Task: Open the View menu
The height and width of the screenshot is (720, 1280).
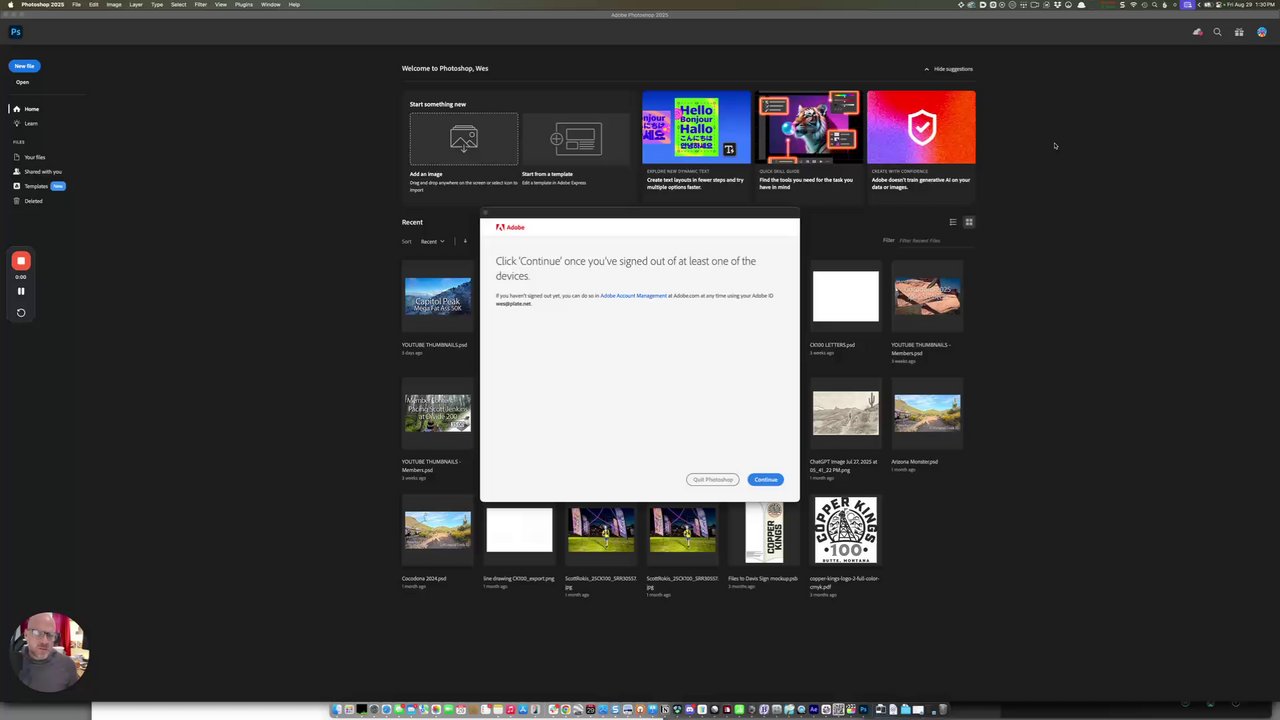Action: coord(221,5)
